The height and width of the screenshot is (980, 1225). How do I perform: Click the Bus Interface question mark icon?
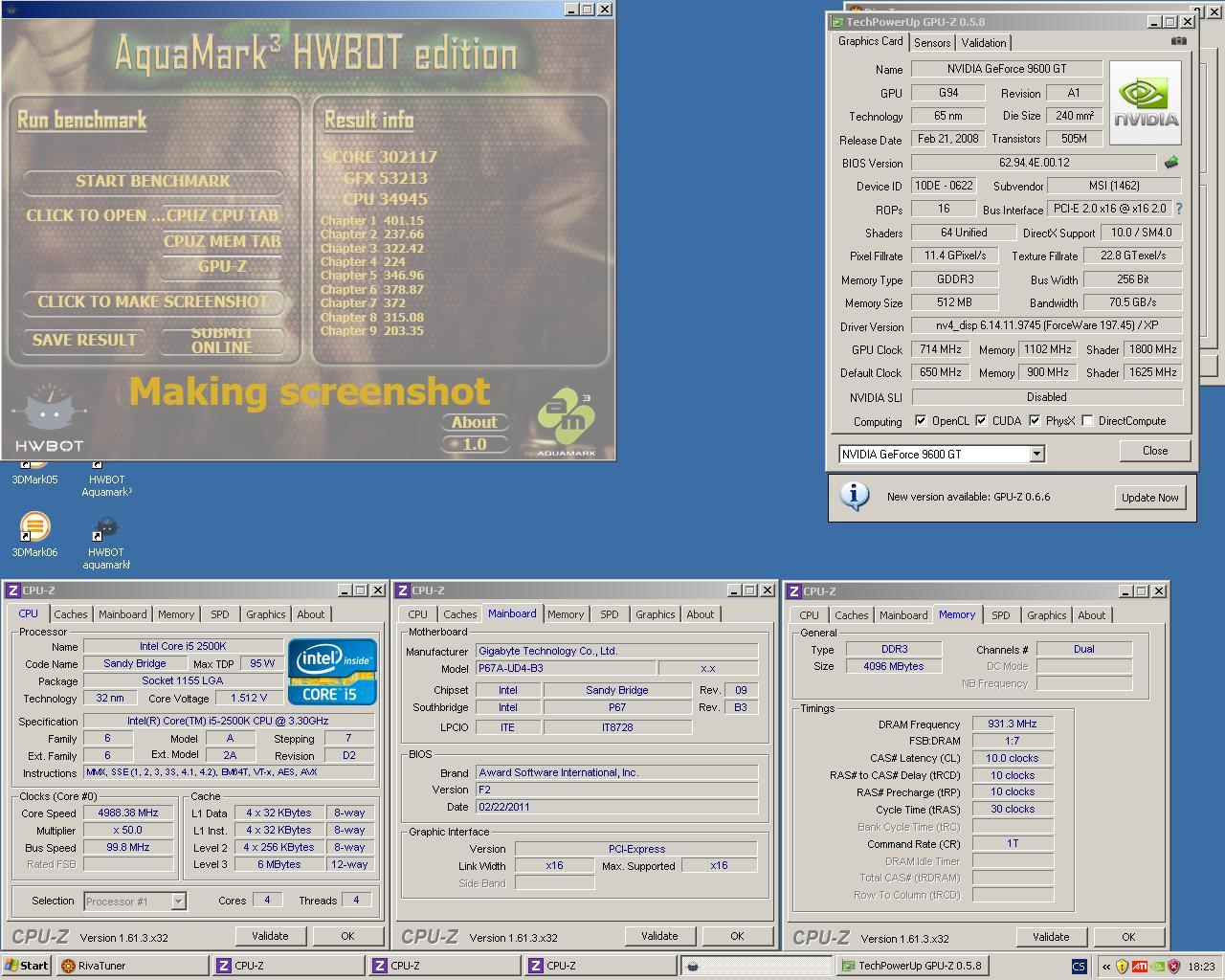point(1178,209)
